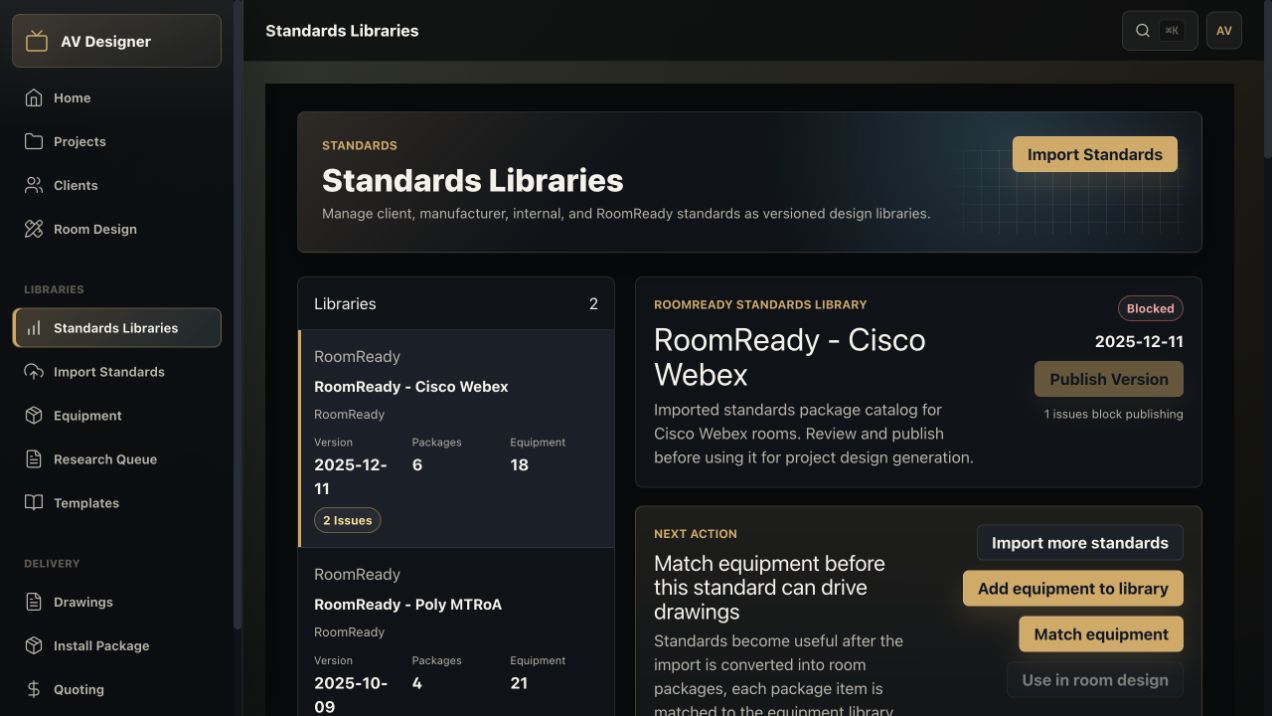Open Home in the sidebar
The width and height of the screenshot is (1272, 716).
117,98
